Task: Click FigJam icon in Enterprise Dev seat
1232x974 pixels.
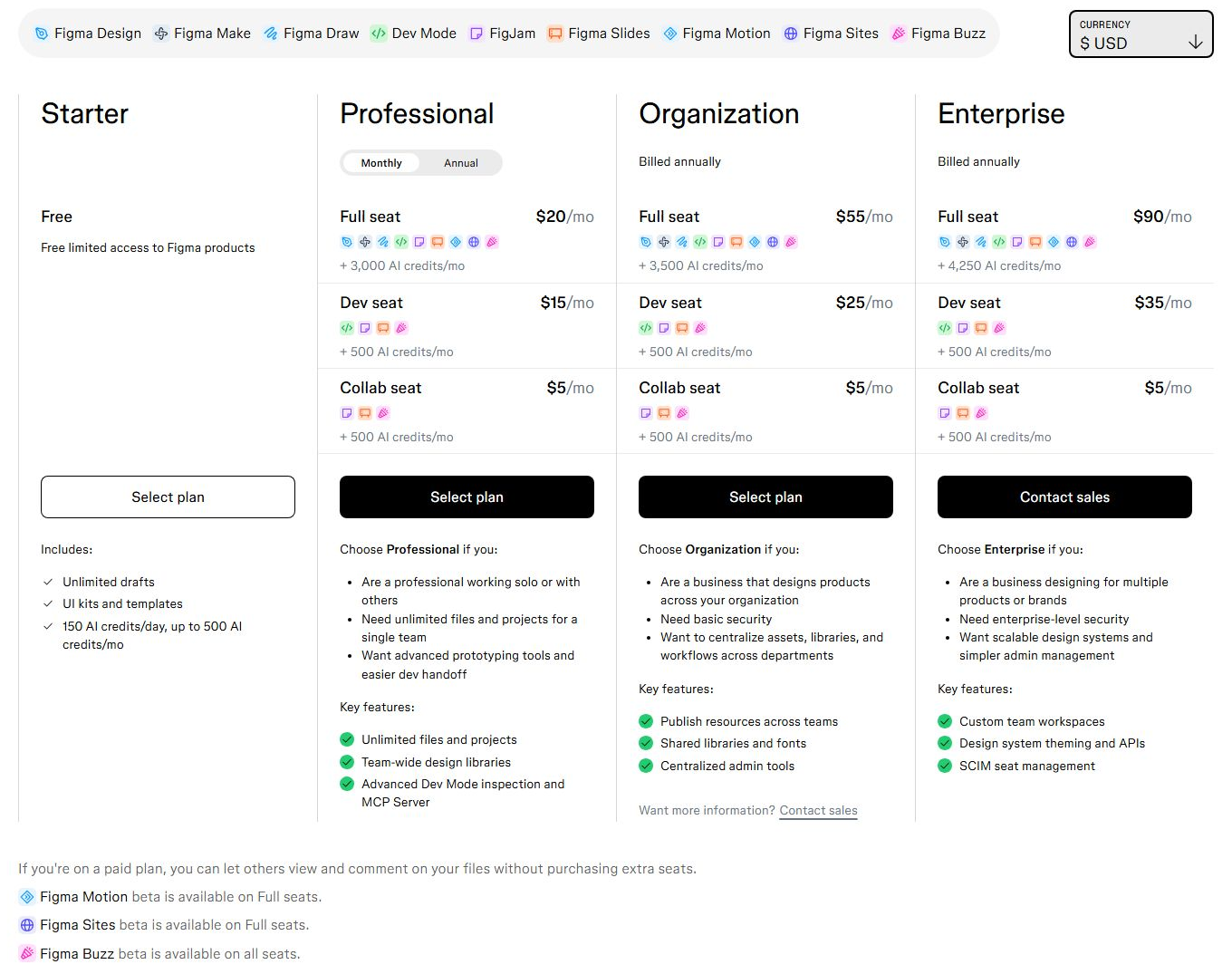Action: tap(963, 328)
